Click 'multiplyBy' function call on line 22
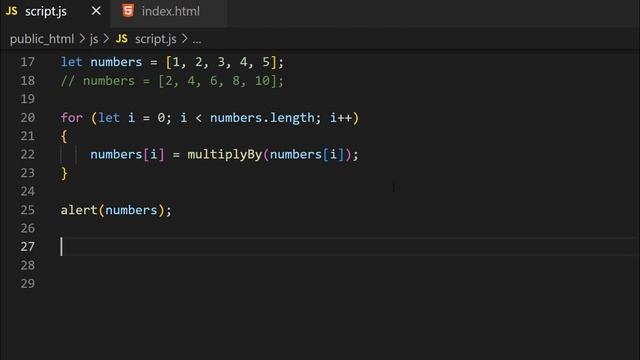Image resolution: width=640 pixels, height=360 pixels. 224,155
